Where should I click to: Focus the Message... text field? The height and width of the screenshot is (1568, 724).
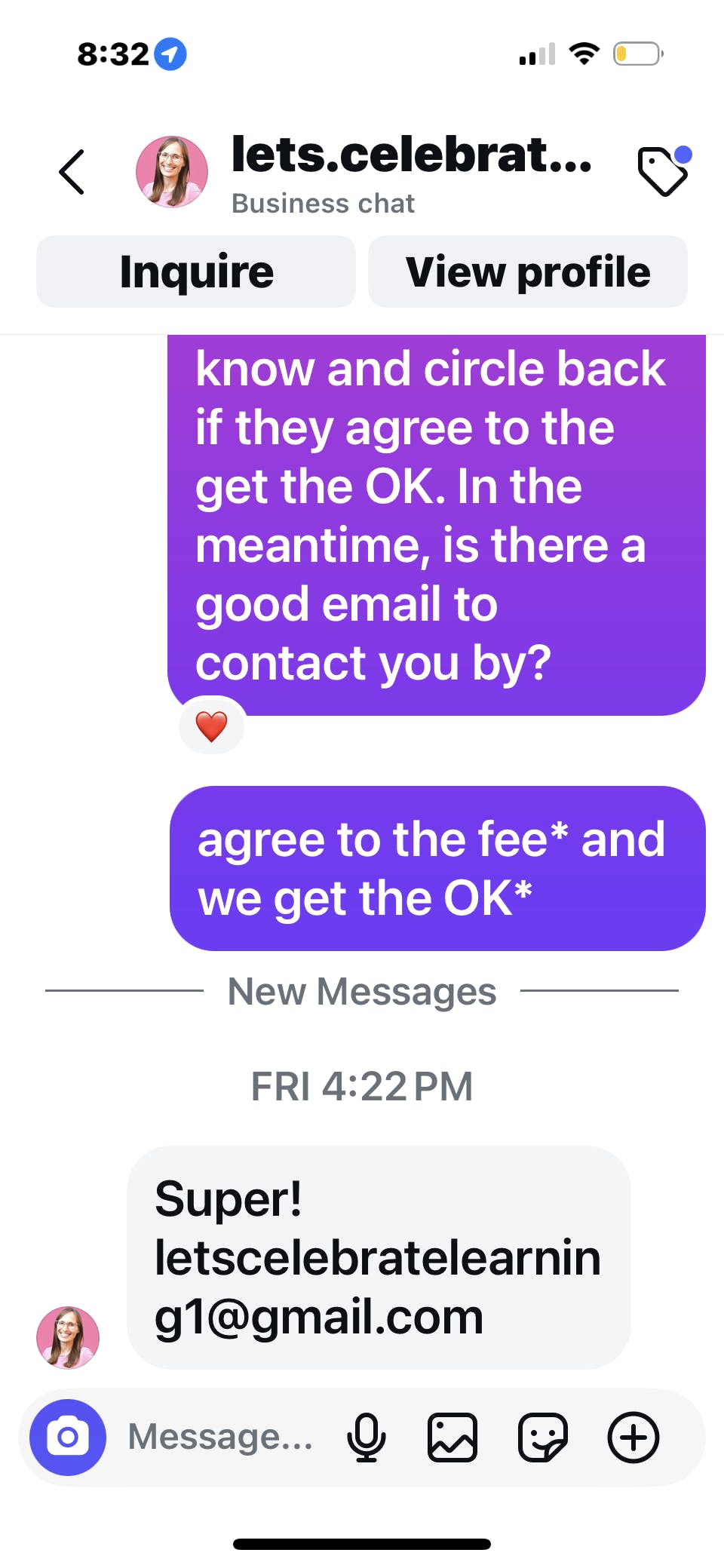tap(221, 1437)
